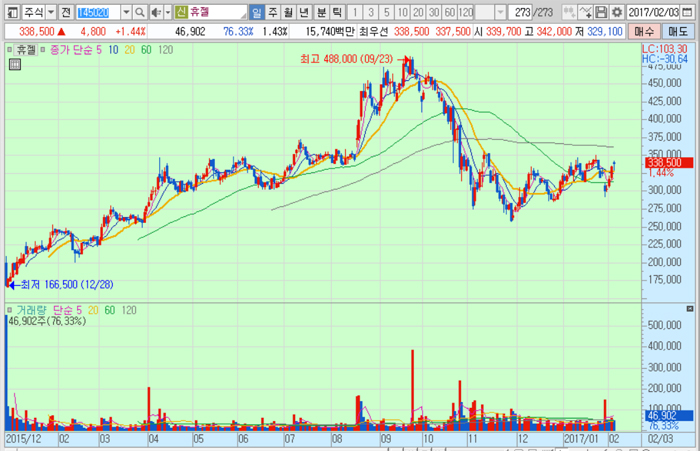Screen dimensions: 700x451
Task: Click the stock code input field 145020
Action: (x=98, y=13)
